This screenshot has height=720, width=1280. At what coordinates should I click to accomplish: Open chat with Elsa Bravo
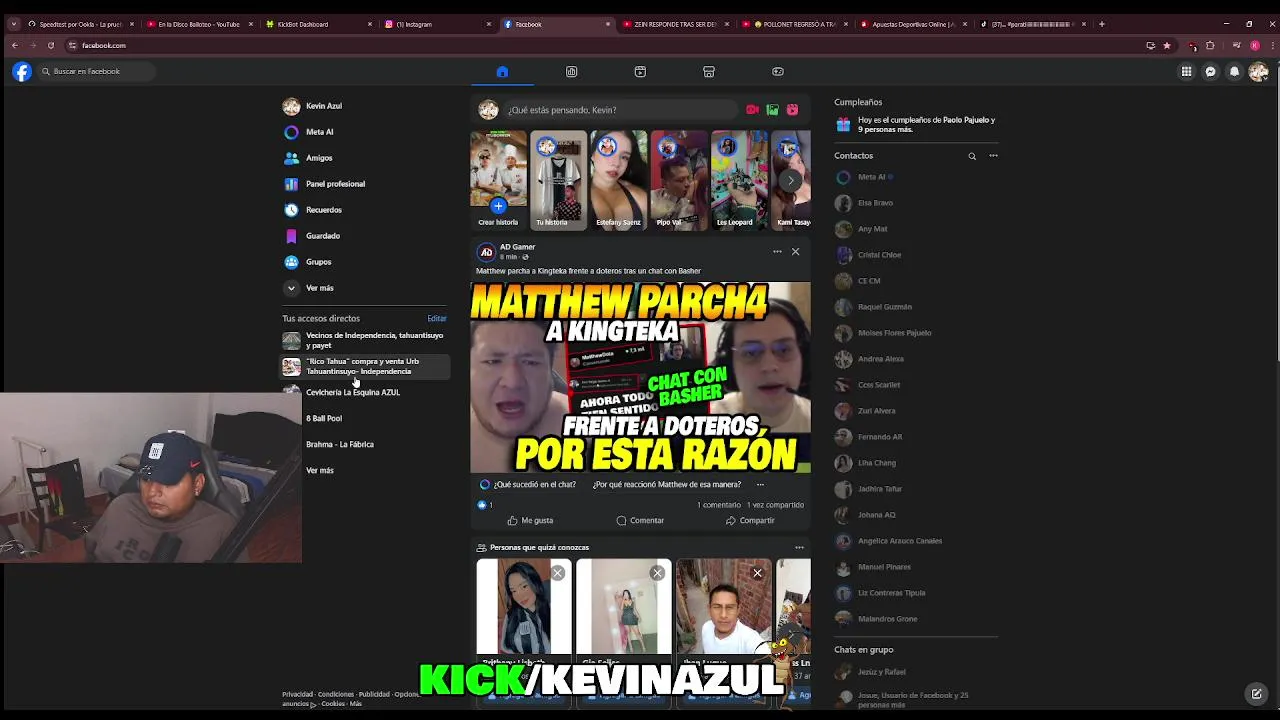pos(916,203)
